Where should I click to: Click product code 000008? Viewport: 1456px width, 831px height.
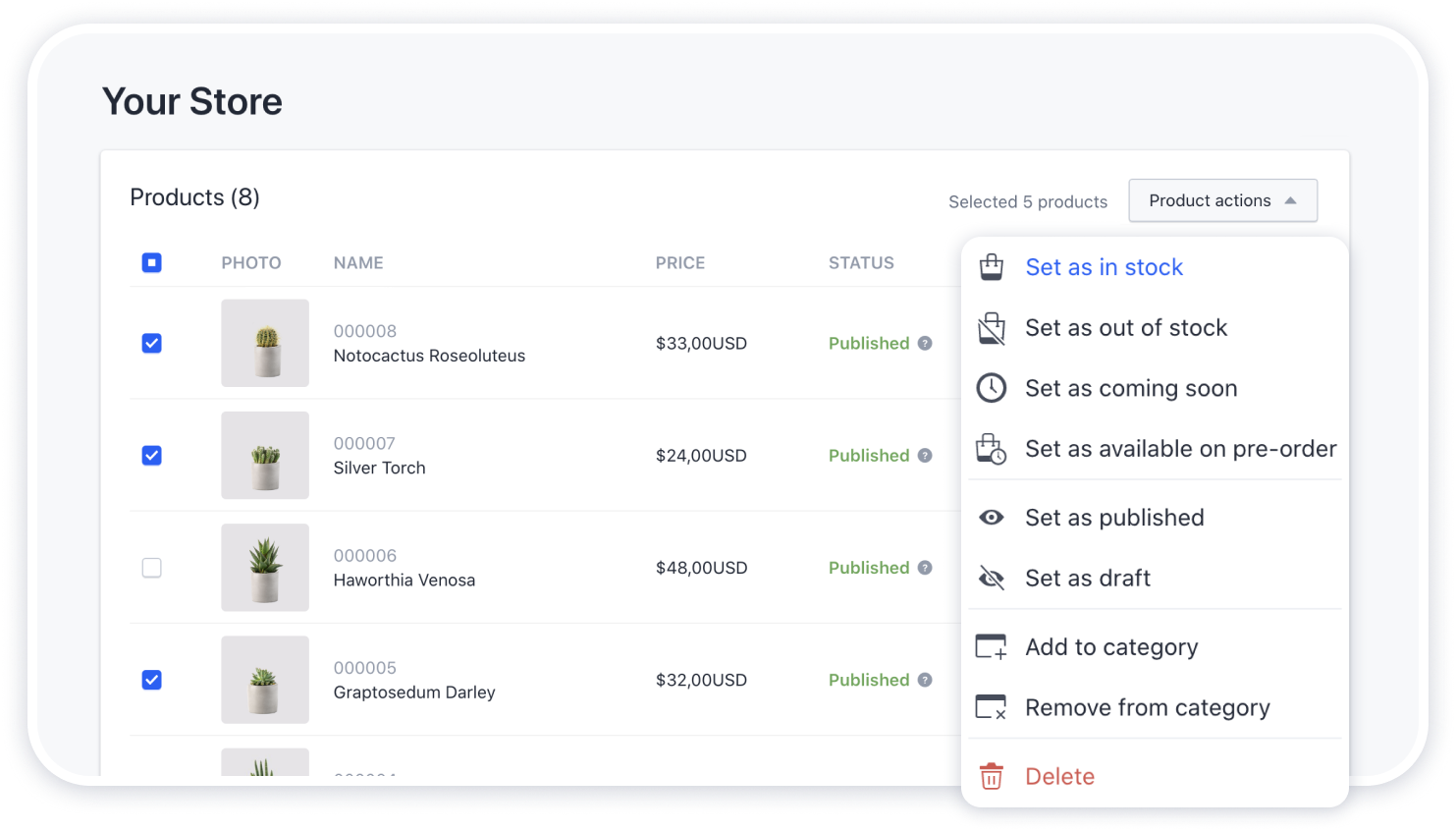(365, 331)
